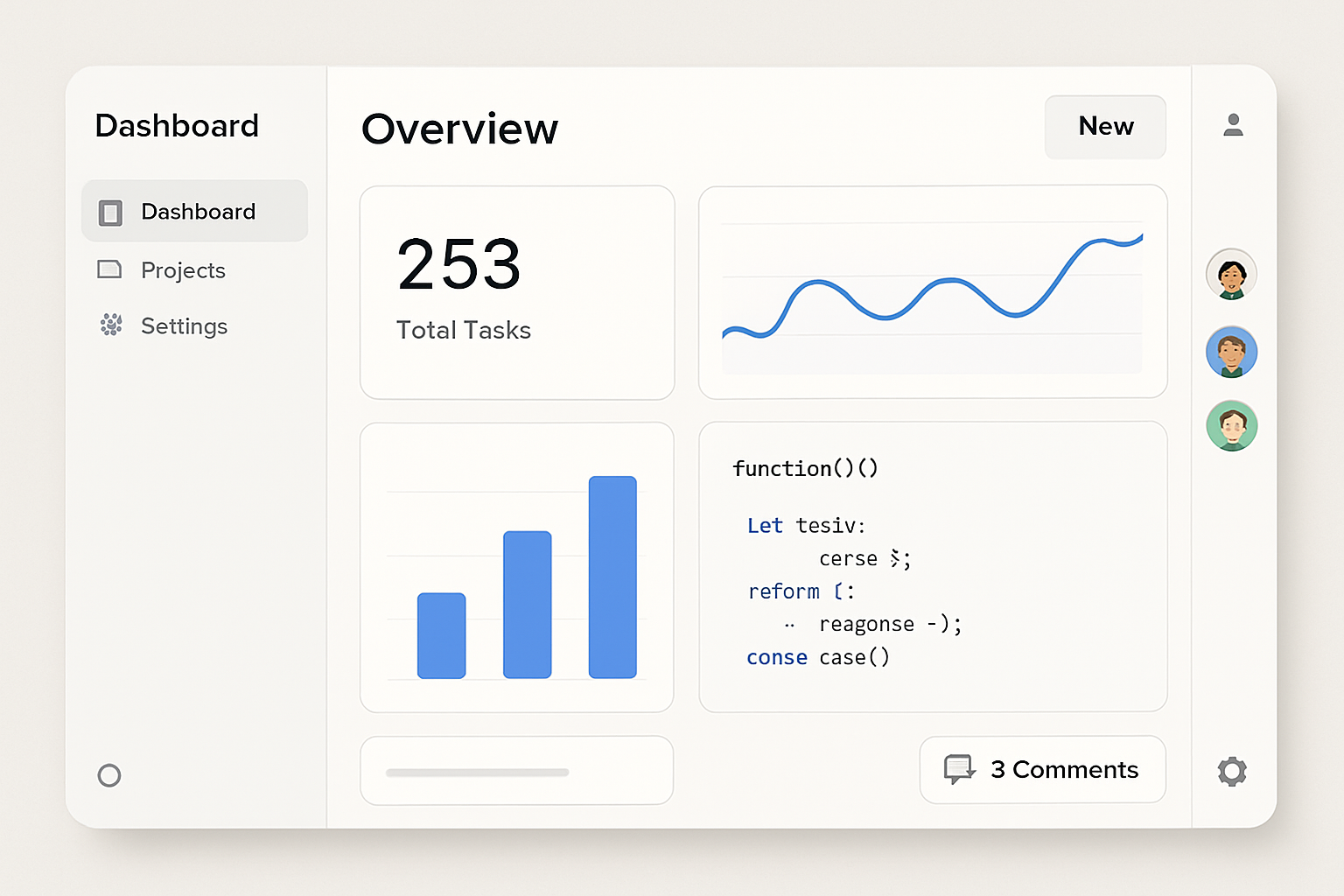Click the tallest bar in the bar chart
The height and width of the screenshot is (896, 1344).
tap(612, 576)
